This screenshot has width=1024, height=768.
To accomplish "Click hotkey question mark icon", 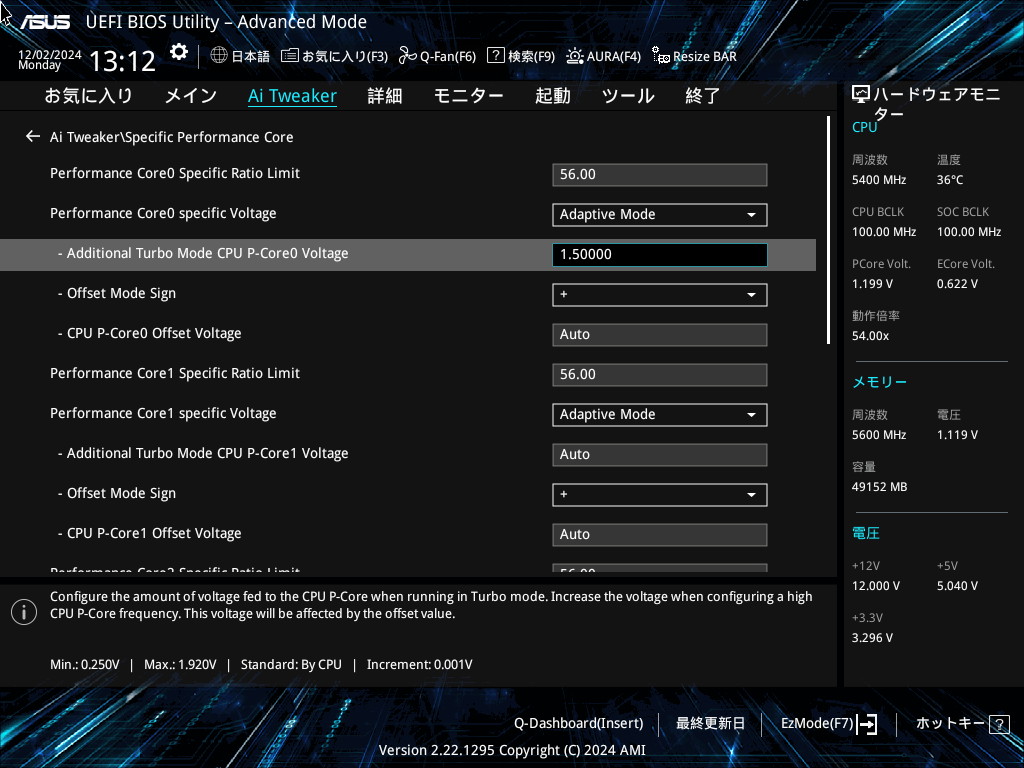I will coord(999,724).
